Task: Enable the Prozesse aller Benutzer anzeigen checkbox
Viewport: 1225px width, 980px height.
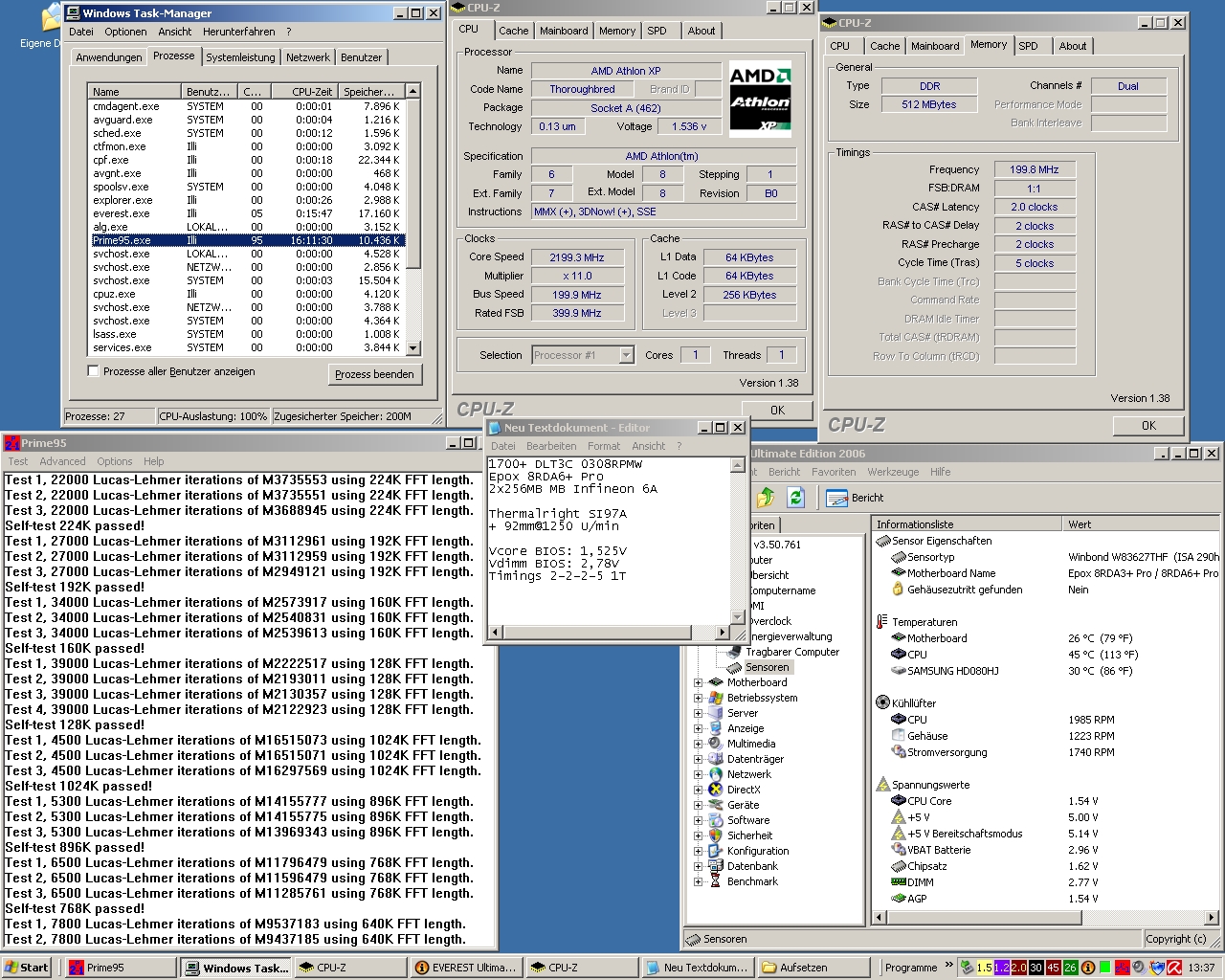Action: (x=93, y=371)
